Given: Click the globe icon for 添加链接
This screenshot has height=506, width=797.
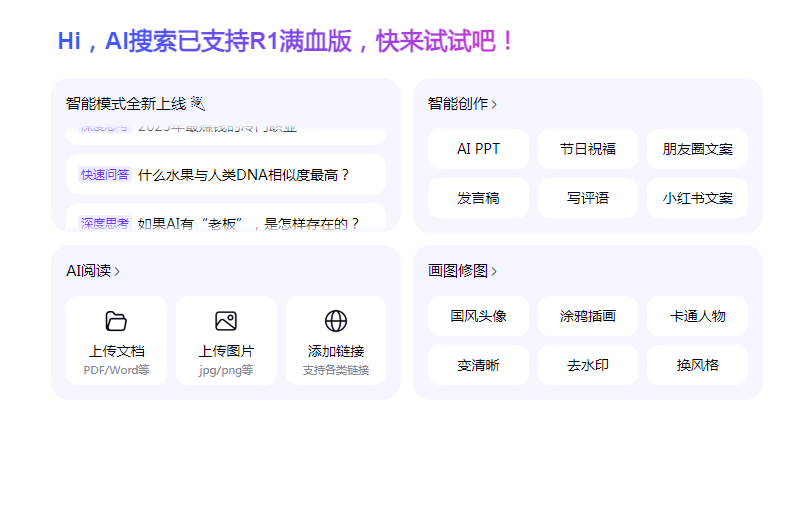Looking at the screenshot, I should 336,321.
